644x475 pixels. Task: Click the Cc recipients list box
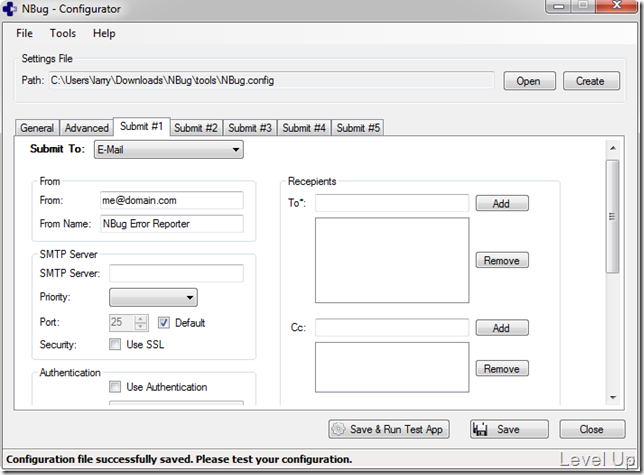[x=392, y=367]
